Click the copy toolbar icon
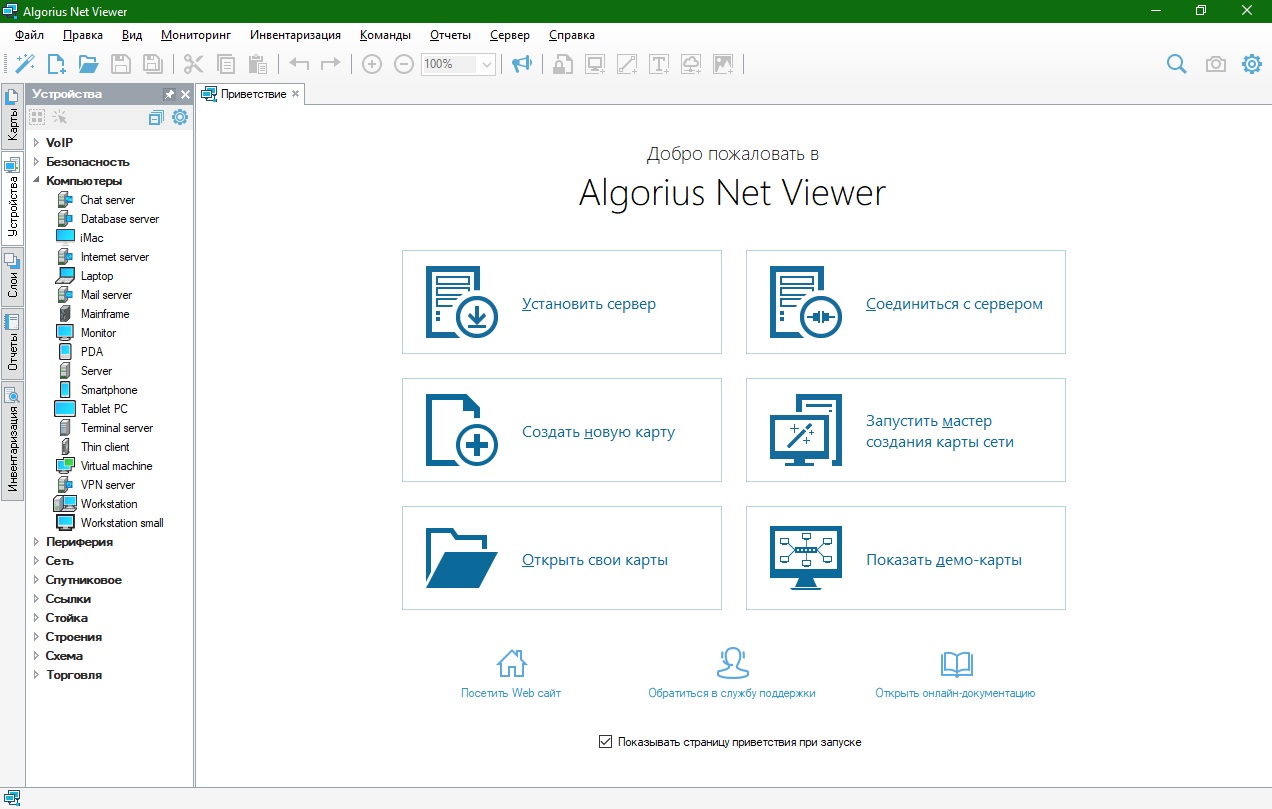 226,64
